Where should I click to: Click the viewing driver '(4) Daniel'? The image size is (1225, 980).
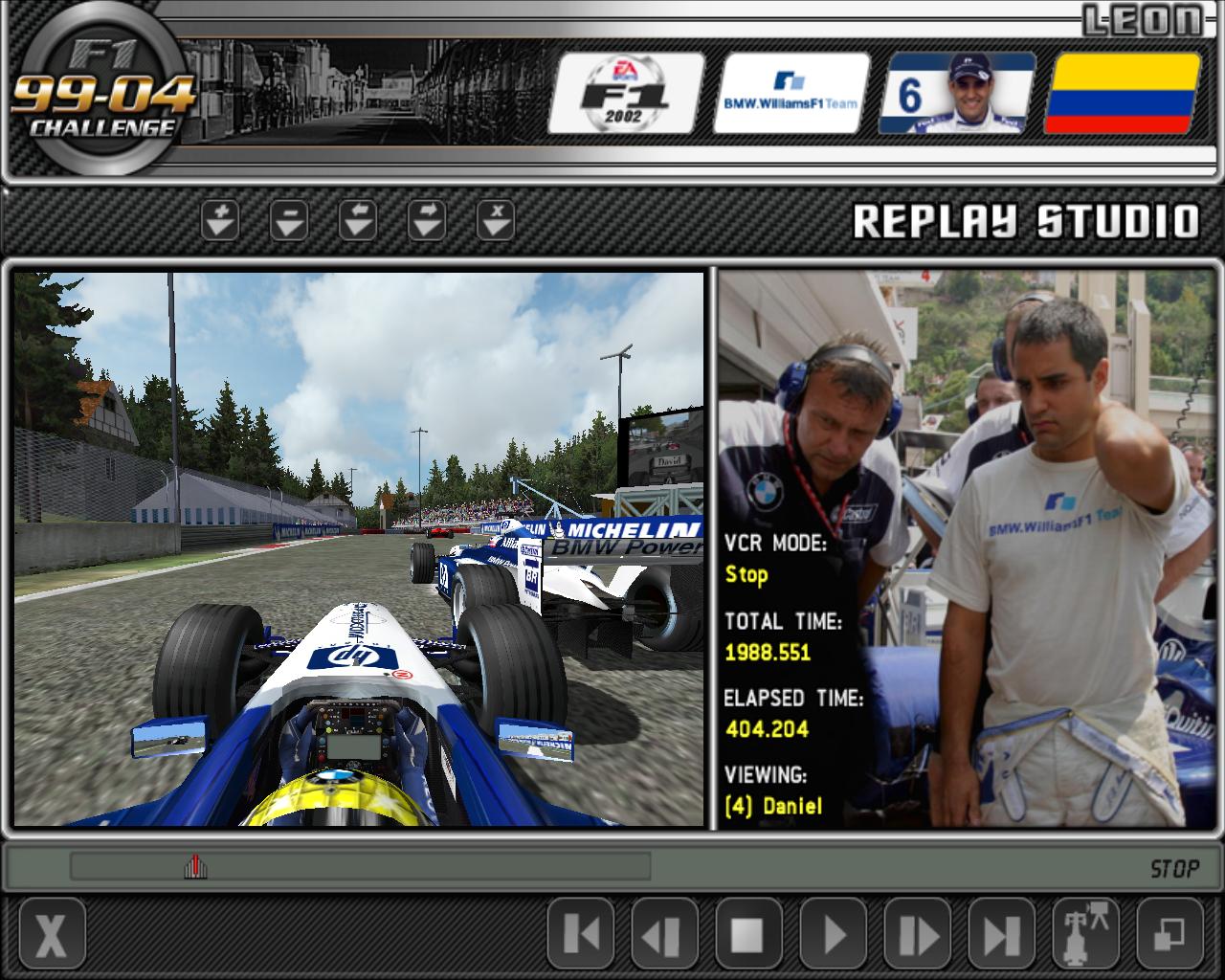pyautogui.click(x=773, y=806)
